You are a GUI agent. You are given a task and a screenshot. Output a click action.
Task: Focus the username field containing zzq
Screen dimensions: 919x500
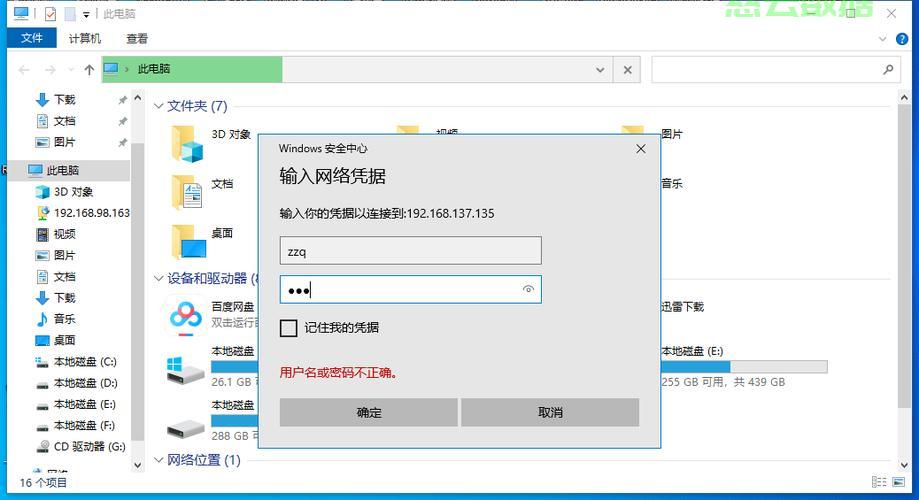(410, 251)
